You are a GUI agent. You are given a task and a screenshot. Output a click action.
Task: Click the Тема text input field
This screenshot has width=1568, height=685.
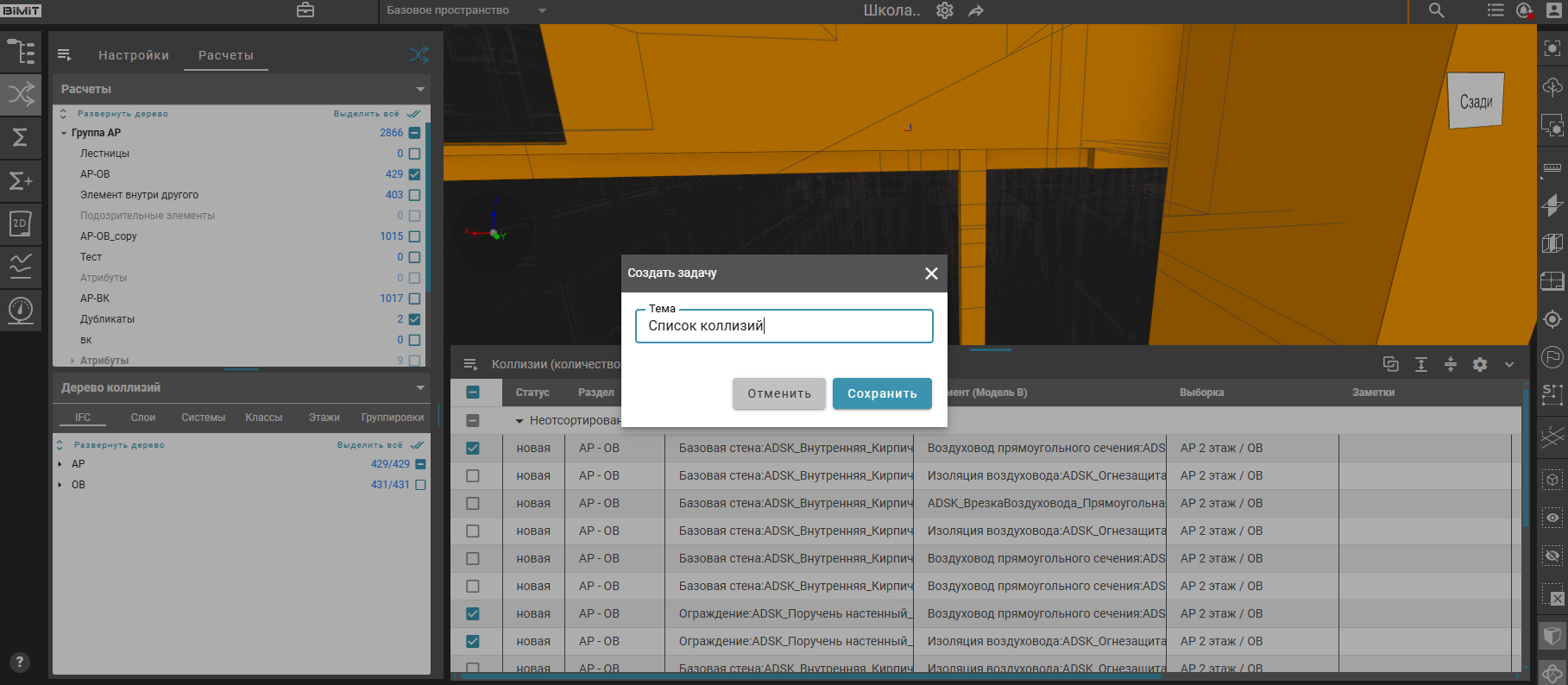784,326
